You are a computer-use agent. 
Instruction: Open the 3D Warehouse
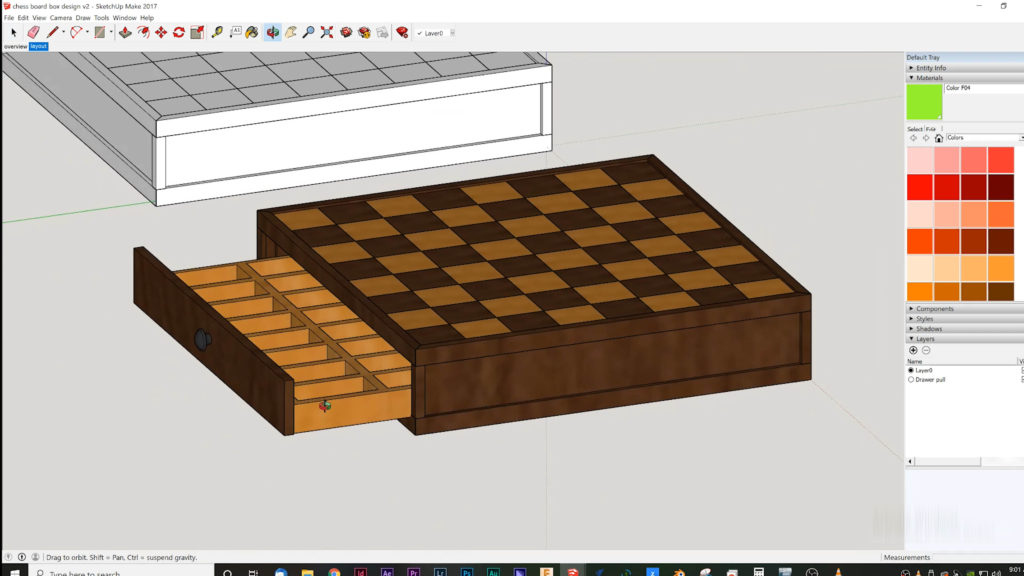(346, 33)
